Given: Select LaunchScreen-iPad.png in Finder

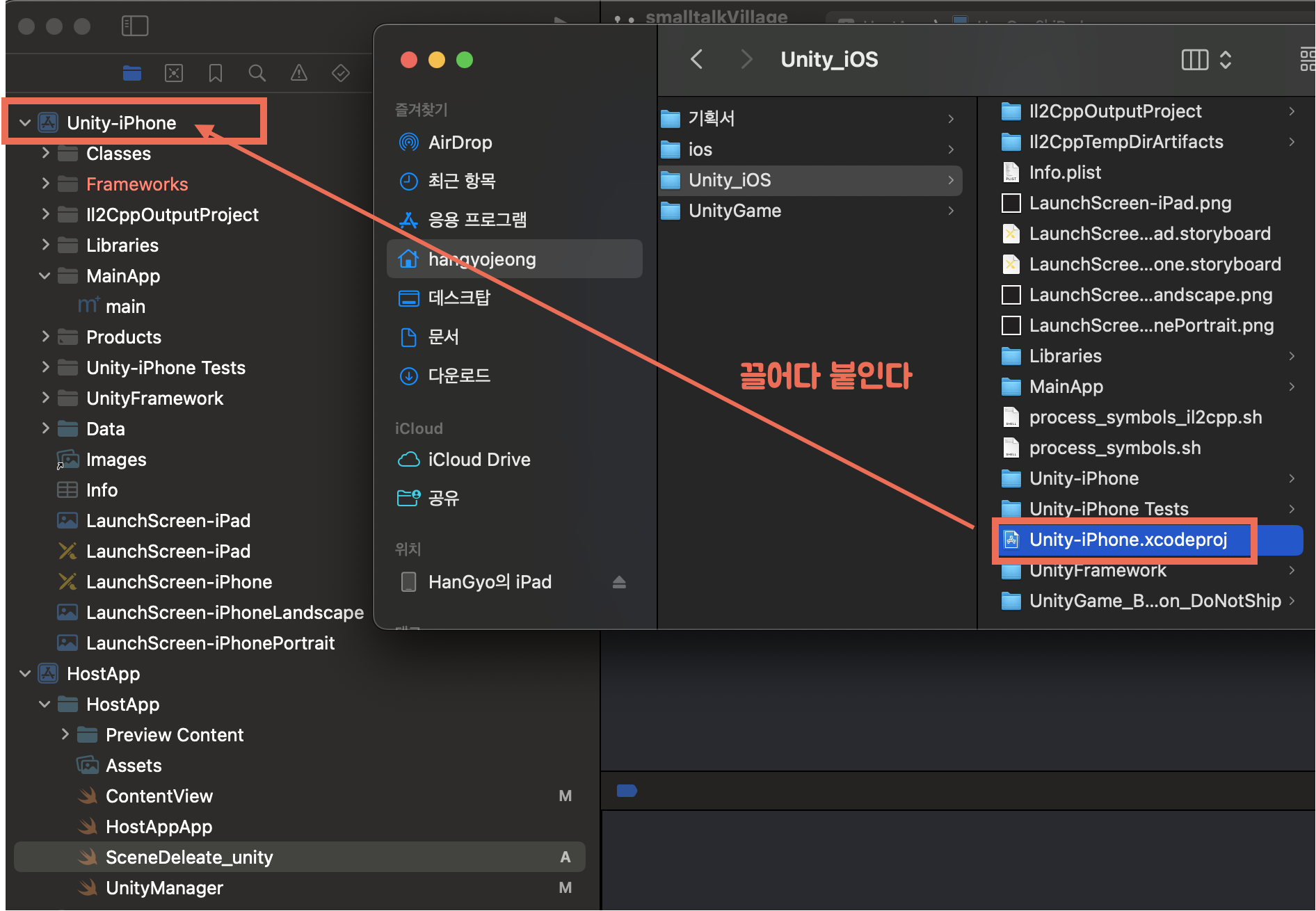Looking at the screenshot, I should 1150,203.
